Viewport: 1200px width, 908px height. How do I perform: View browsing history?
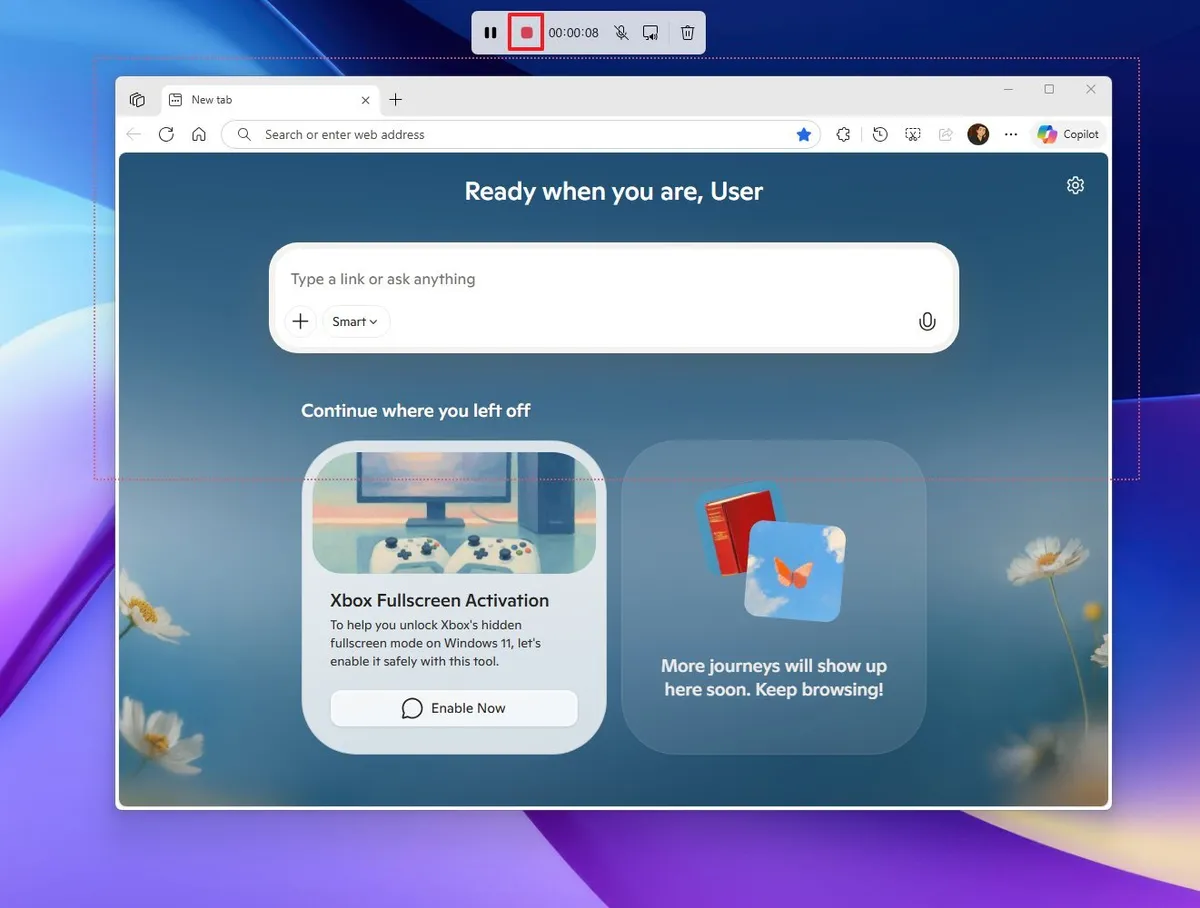879,133
